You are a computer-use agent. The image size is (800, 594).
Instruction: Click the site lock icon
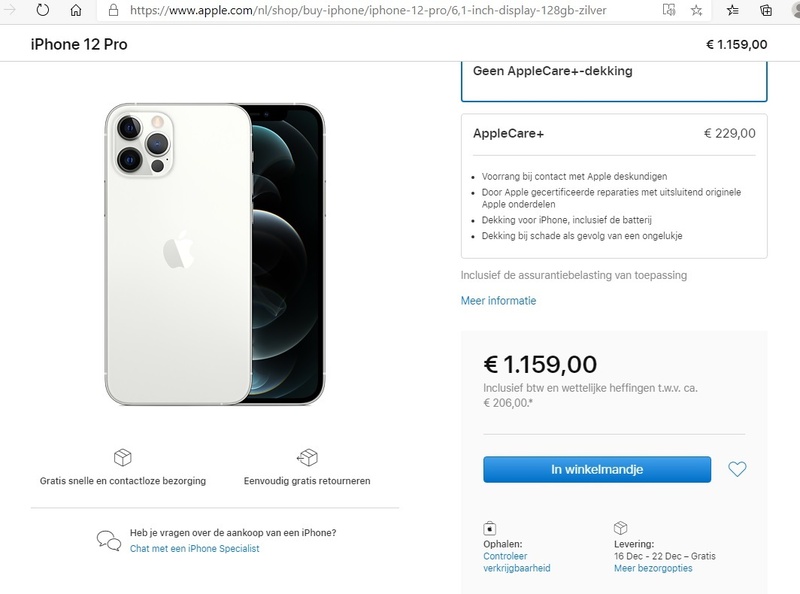[112, 11]
